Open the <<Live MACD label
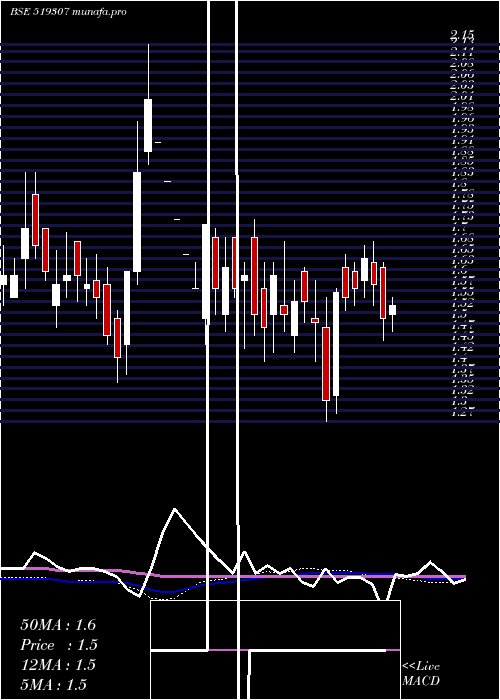Viewport: 500px width, 700px height. (421, 674)
